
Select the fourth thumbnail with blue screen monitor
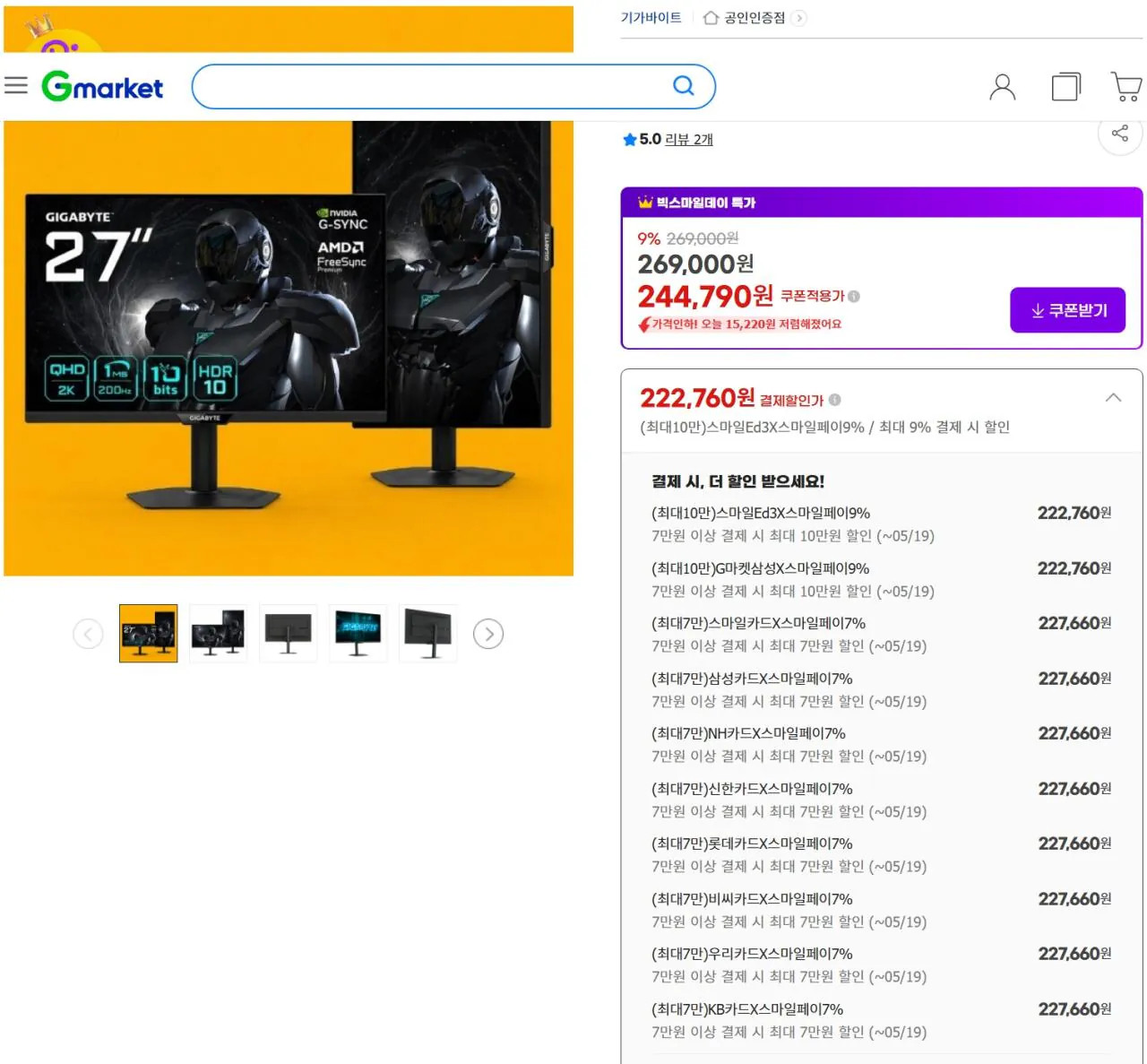[x=358, y=633]
